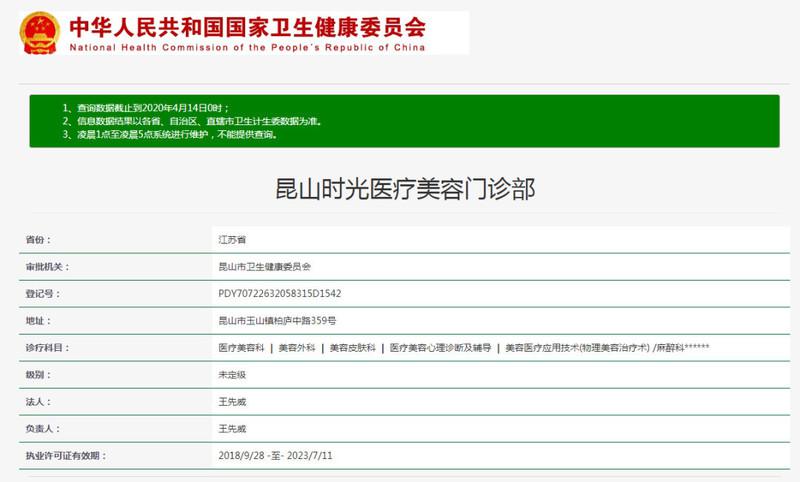The width and height of the screenshot is (800, 482).
Task: Select the 省份 row label
Action: coord(37,240)
